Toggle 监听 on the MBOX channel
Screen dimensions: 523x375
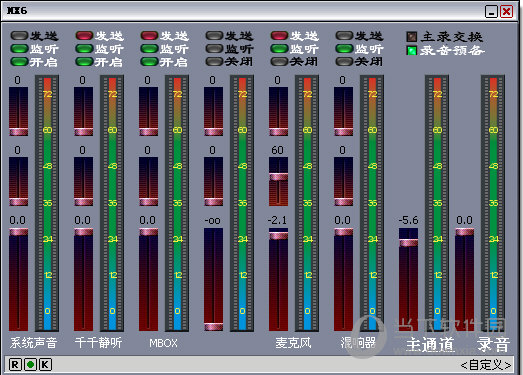149,49
